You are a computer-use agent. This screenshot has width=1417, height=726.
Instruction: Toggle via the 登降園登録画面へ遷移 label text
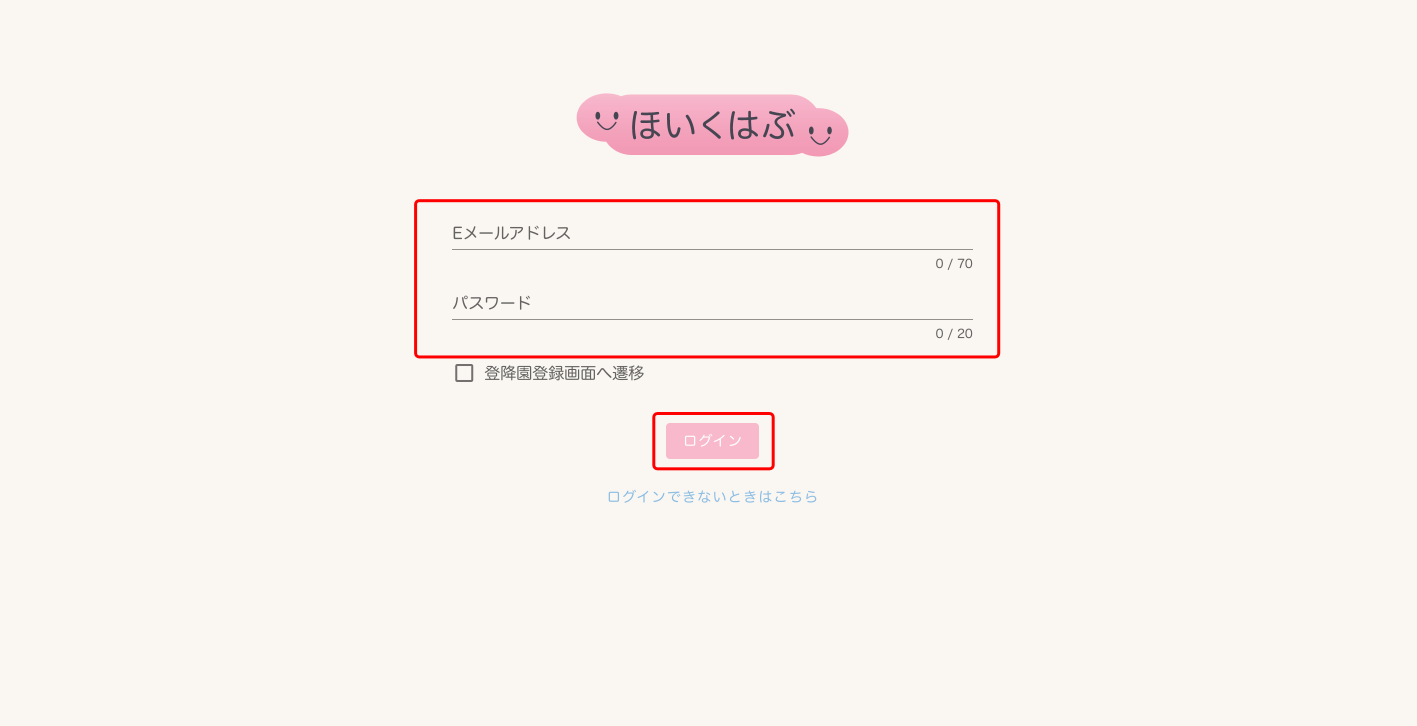tap(564, 373)
